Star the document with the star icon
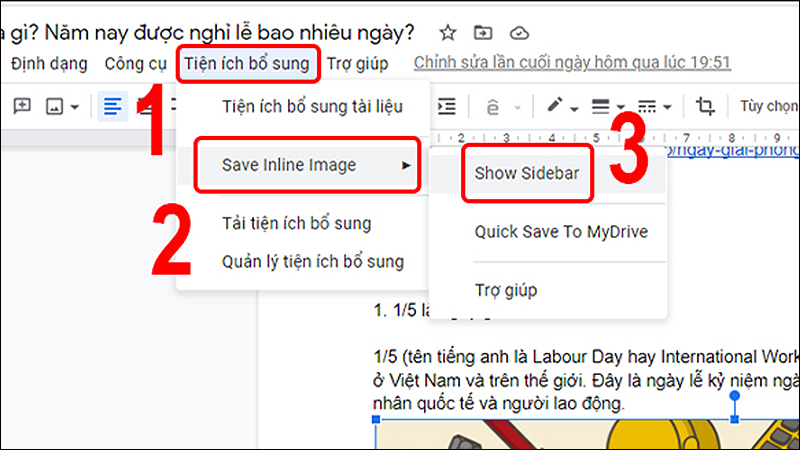This screenshot has height=450, width=800. 447,33
